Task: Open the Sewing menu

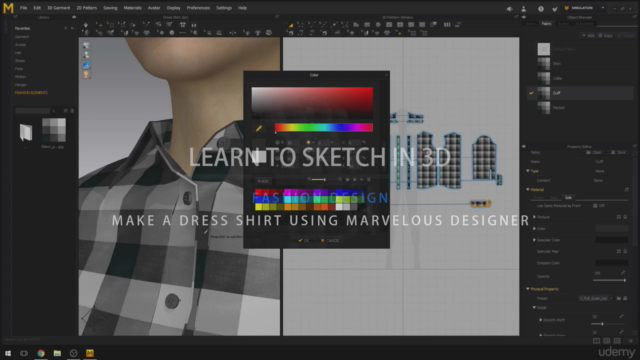Action: click(x=110, y=8)
